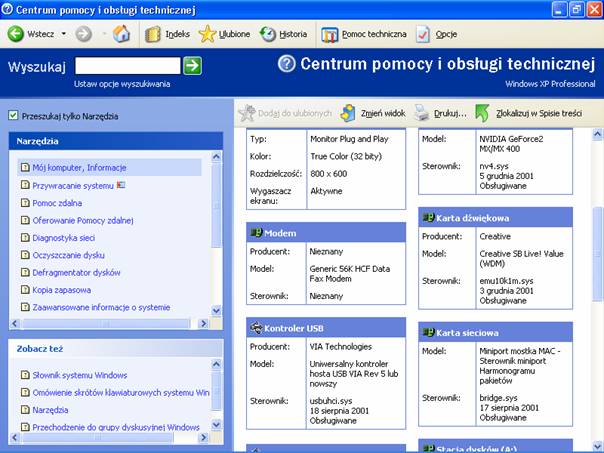Click page icon beside Słownik systemu Windows

click(x=25, y=374)
